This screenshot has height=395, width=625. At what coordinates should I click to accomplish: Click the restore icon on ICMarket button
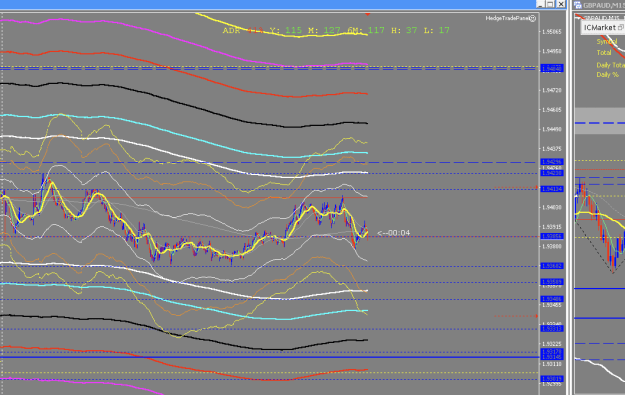tap(620, 28)
